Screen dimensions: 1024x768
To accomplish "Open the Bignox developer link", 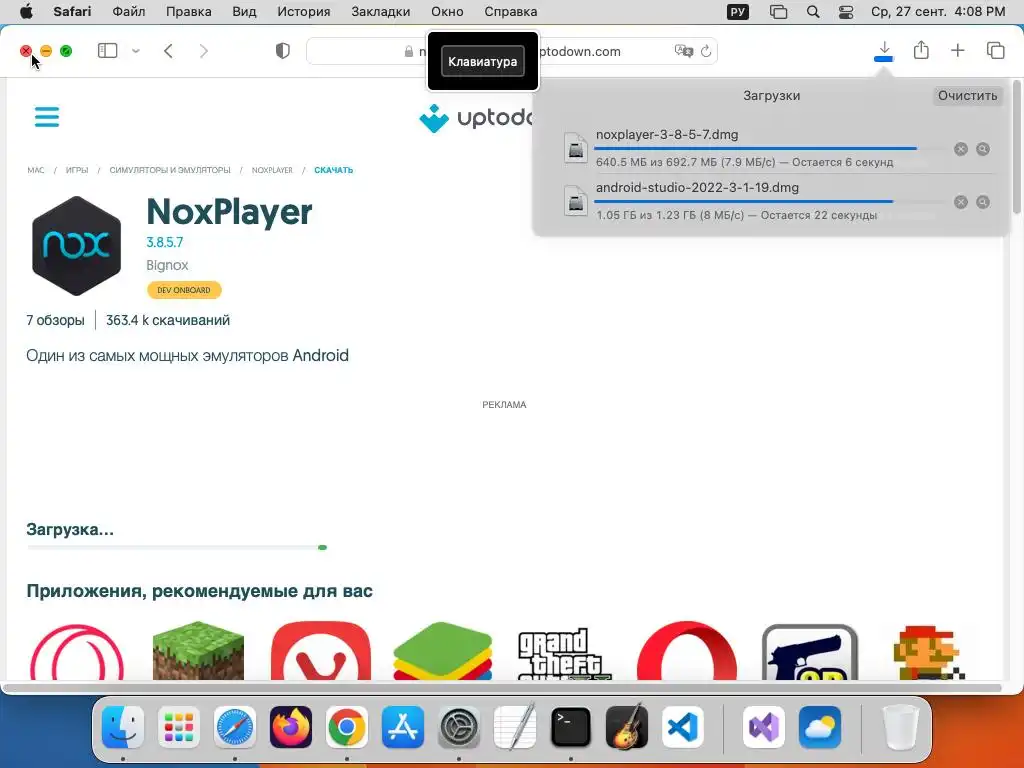I will (x=167, y=265).
